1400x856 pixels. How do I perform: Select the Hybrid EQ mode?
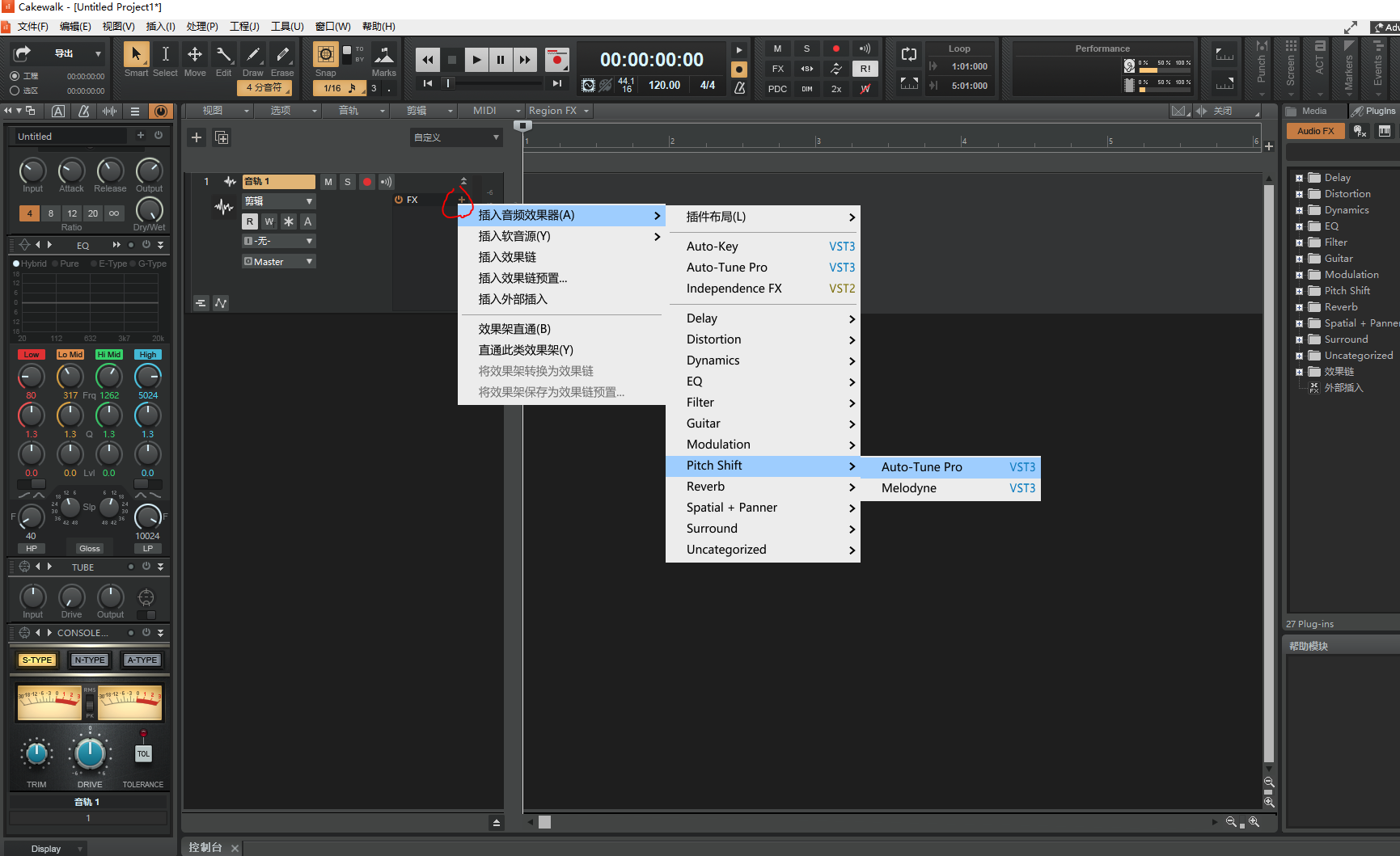[x=30, y=264]
